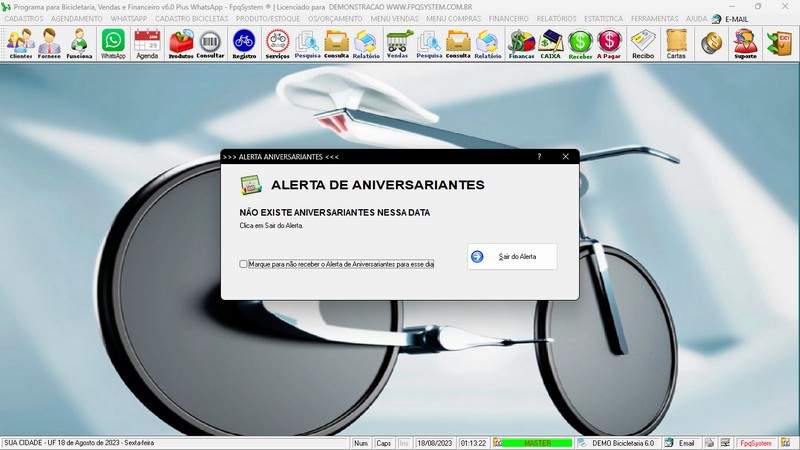Click the FpqSystem link in the status bar

pyautogui.click(x=756, y=443)
